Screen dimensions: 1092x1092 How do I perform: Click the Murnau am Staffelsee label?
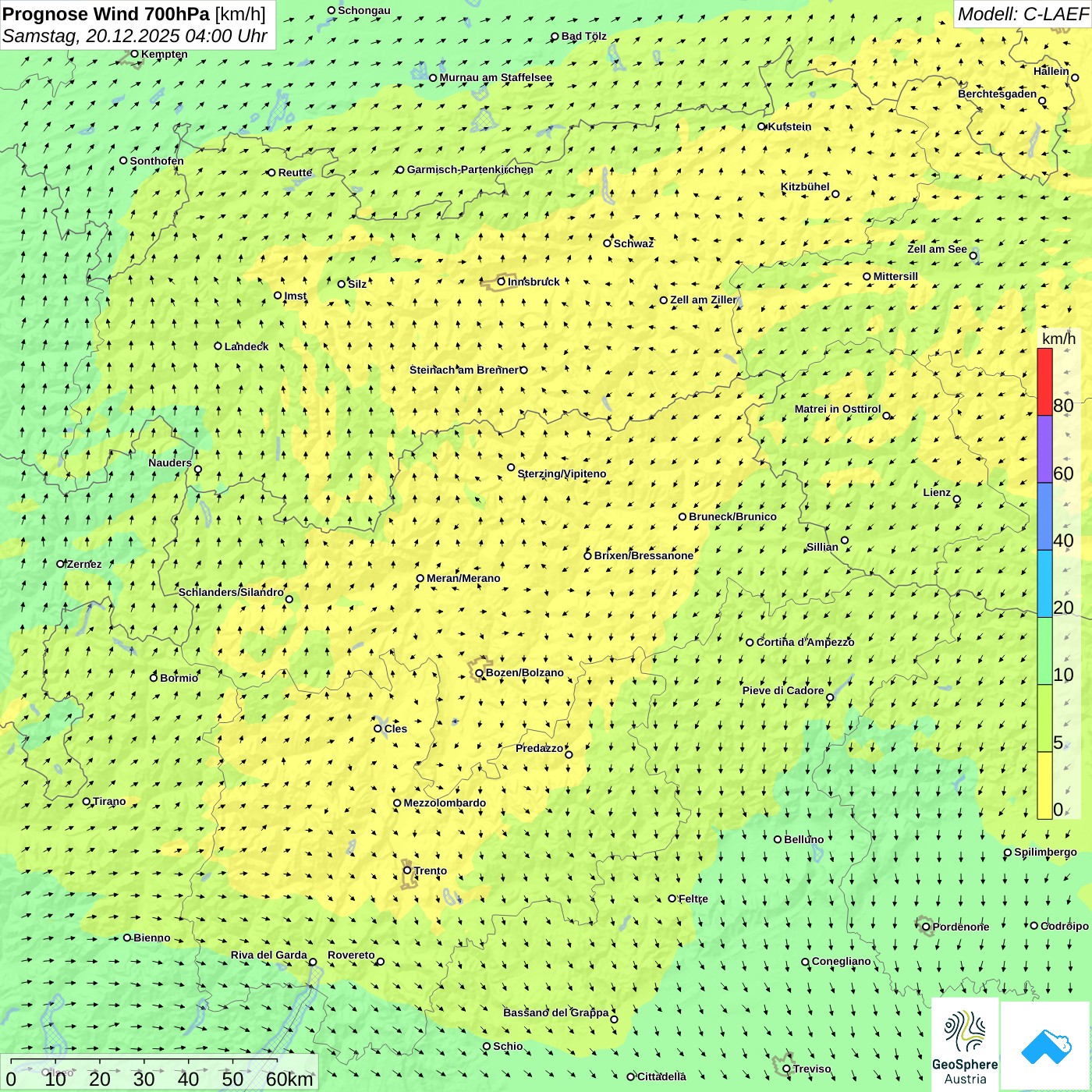point(496,77)
